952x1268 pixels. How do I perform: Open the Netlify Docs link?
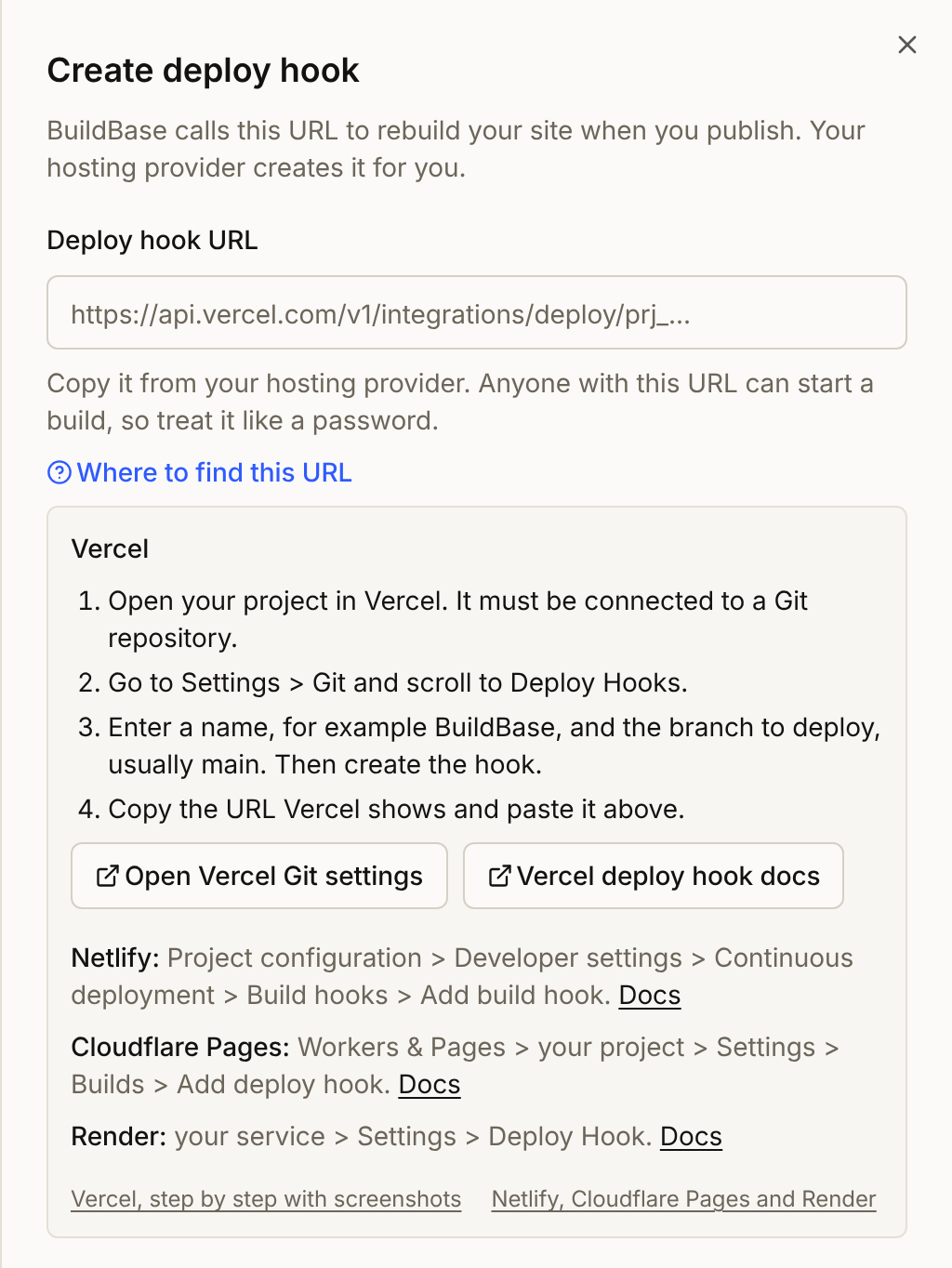[650, 995]
